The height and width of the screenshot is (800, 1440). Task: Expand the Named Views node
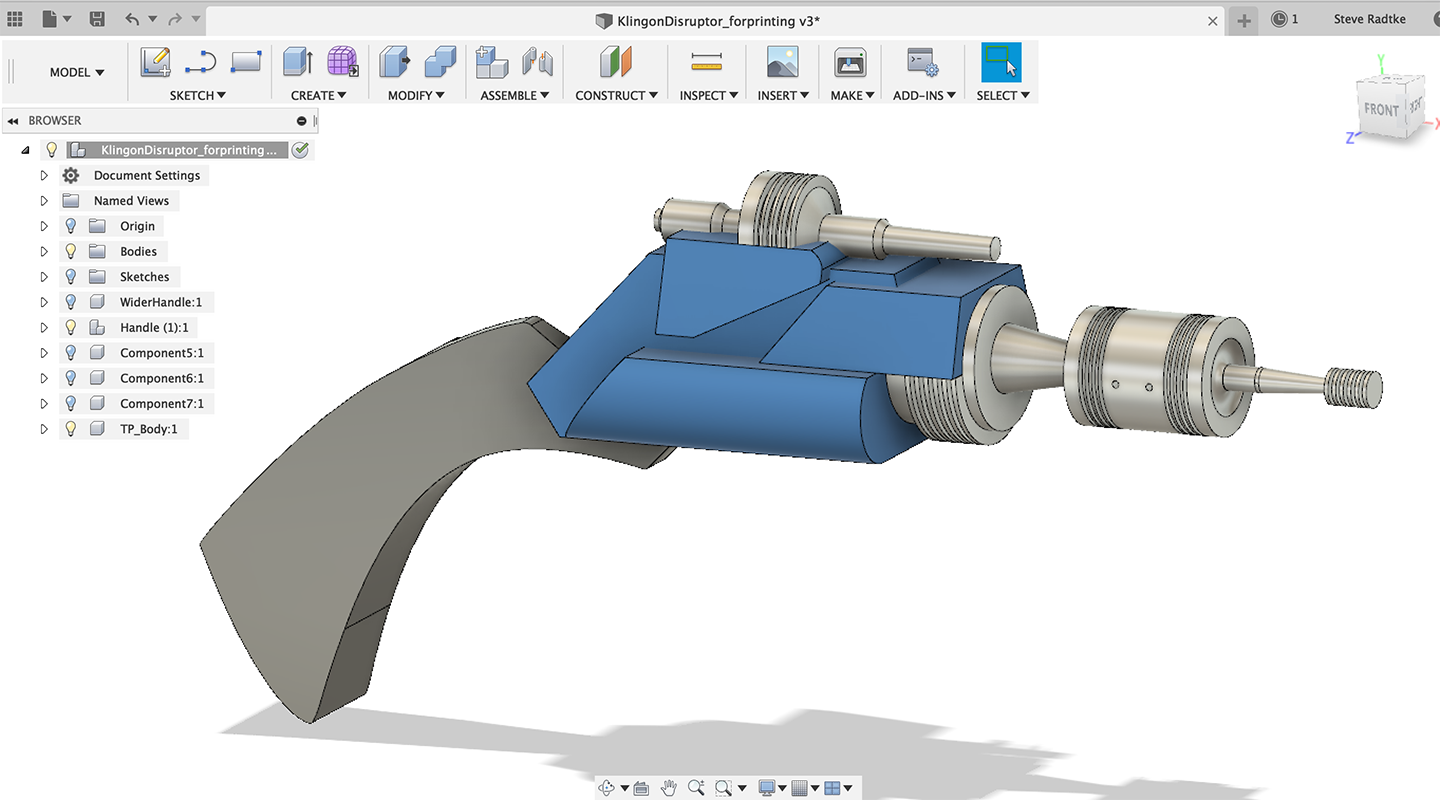(44, 200)
